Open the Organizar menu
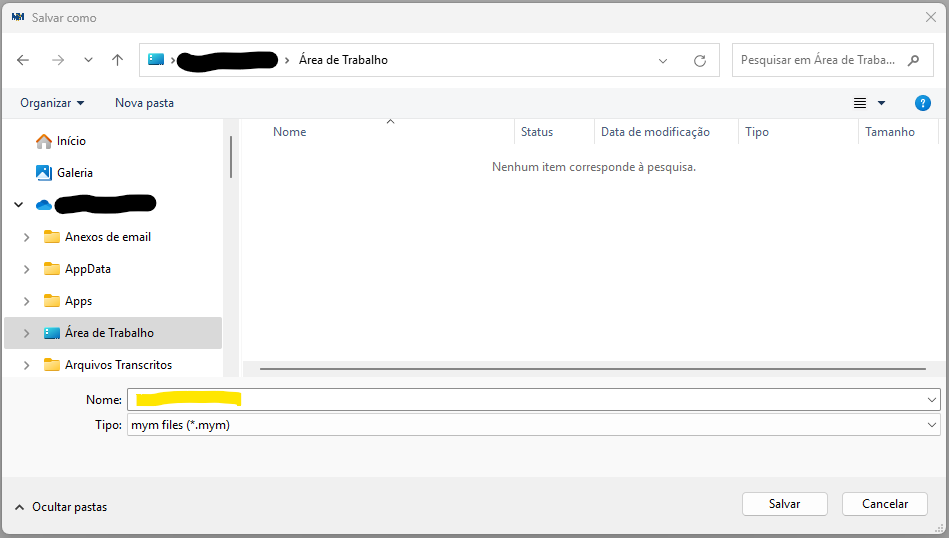Viewport: 949px width, 538px height. [52, 103]
